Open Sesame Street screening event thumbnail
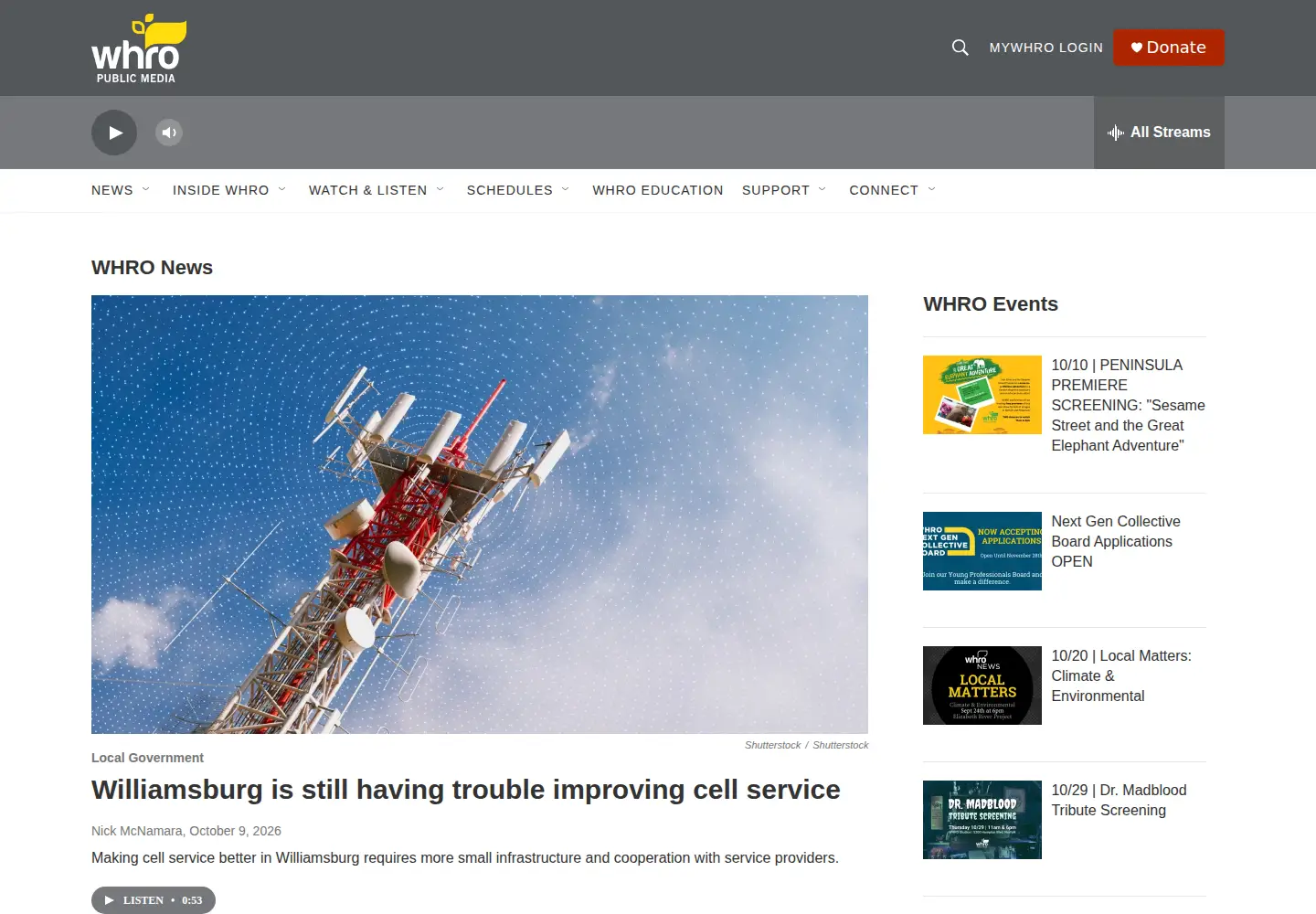The image size is (1316, 914). coord(982,395)
